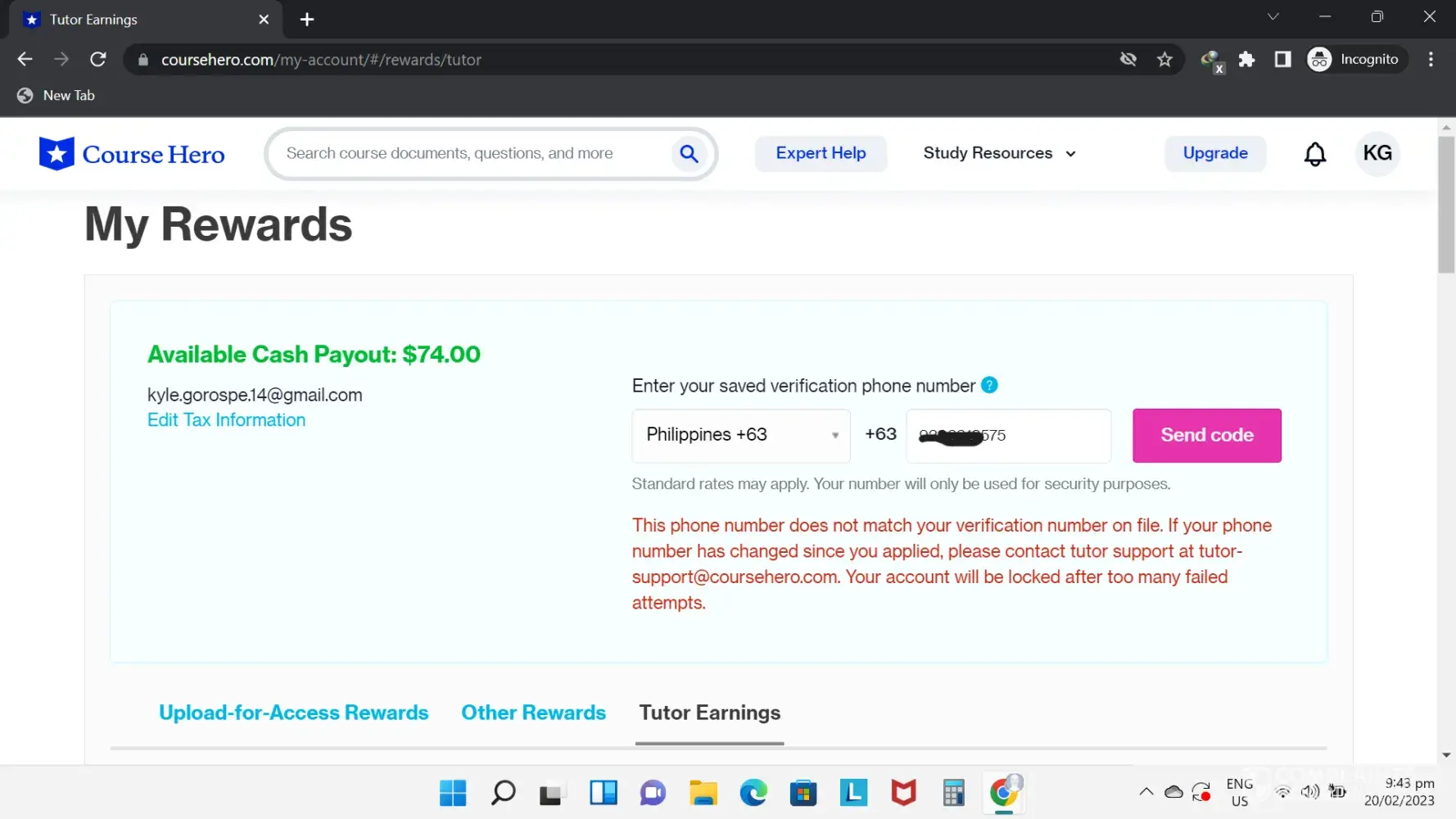This screenshot has height=819, width=1456.
Task: Click the sync-status tray icon with the red dot
Action: pos(1201,792)
